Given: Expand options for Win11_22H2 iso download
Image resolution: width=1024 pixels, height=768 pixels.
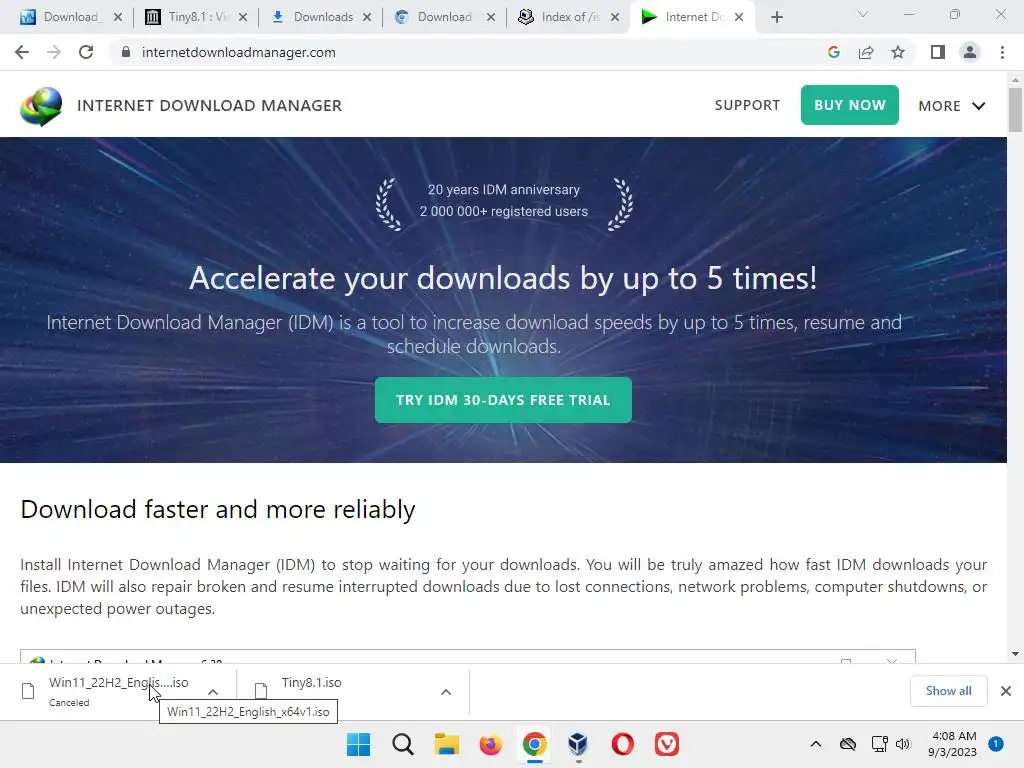Looking at the screenshot, I should tap(213, 692).
